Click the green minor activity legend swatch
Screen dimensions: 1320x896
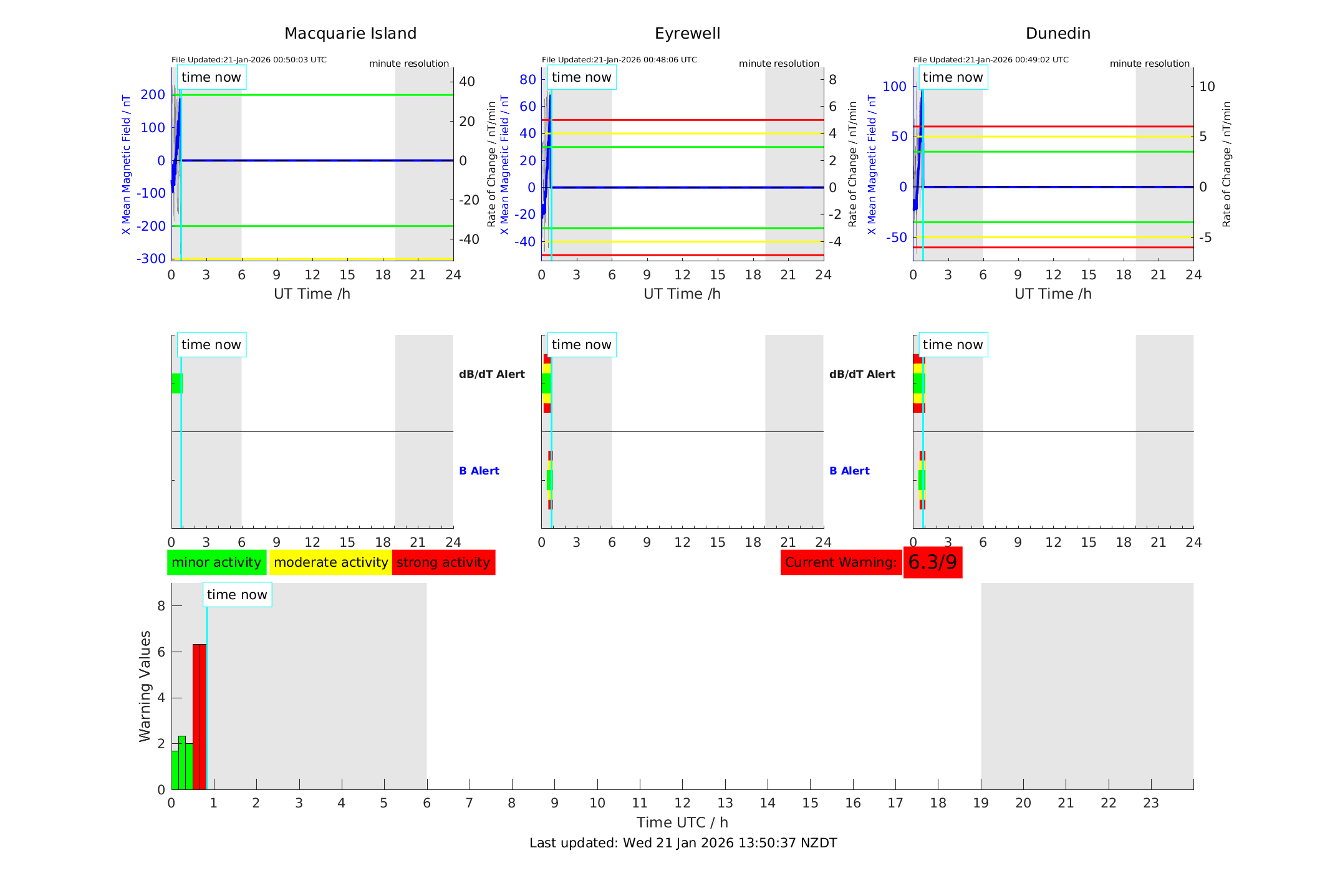tap(216, 562)
